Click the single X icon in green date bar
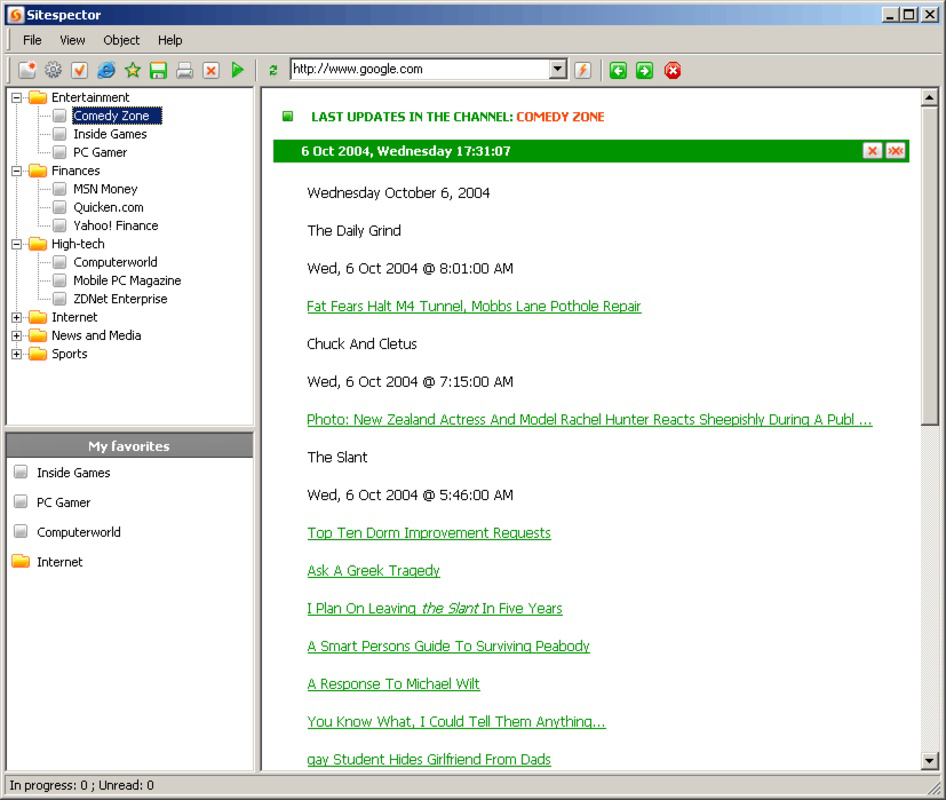This screenshot has height=800, width=946. point(872,151)
